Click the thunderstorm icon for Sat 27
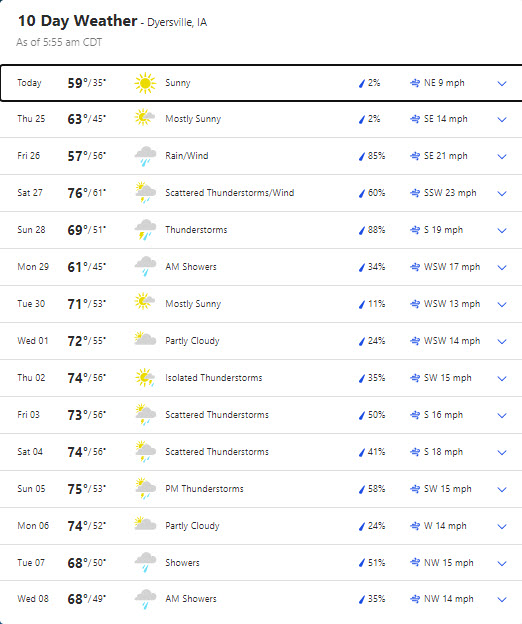Viewport: 522px width, 624px height. coord(145,192)
